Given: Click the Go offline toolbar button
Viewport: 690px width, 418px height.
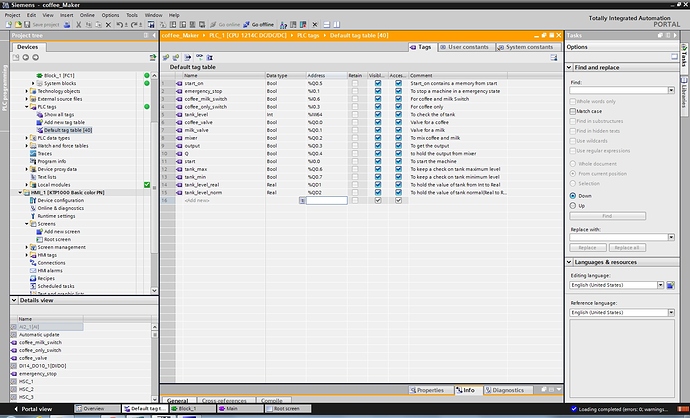Looking at the screenshot, I should 258,25.
